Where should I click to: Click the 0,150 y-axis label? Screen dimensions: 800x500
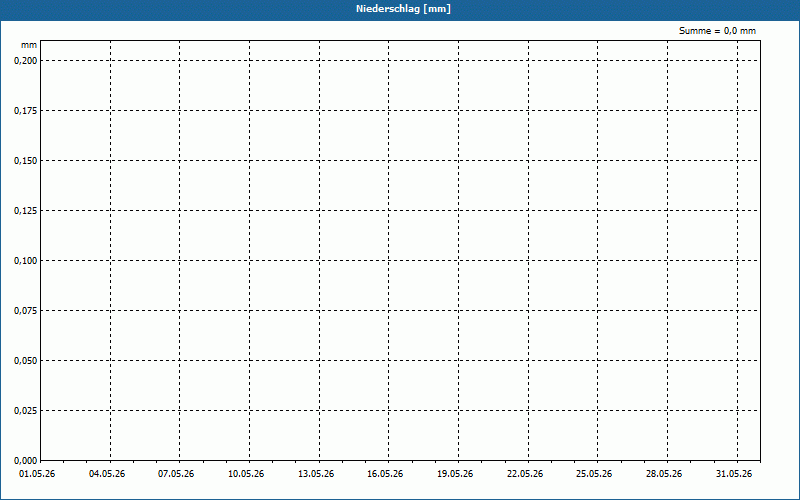[26, 161]
